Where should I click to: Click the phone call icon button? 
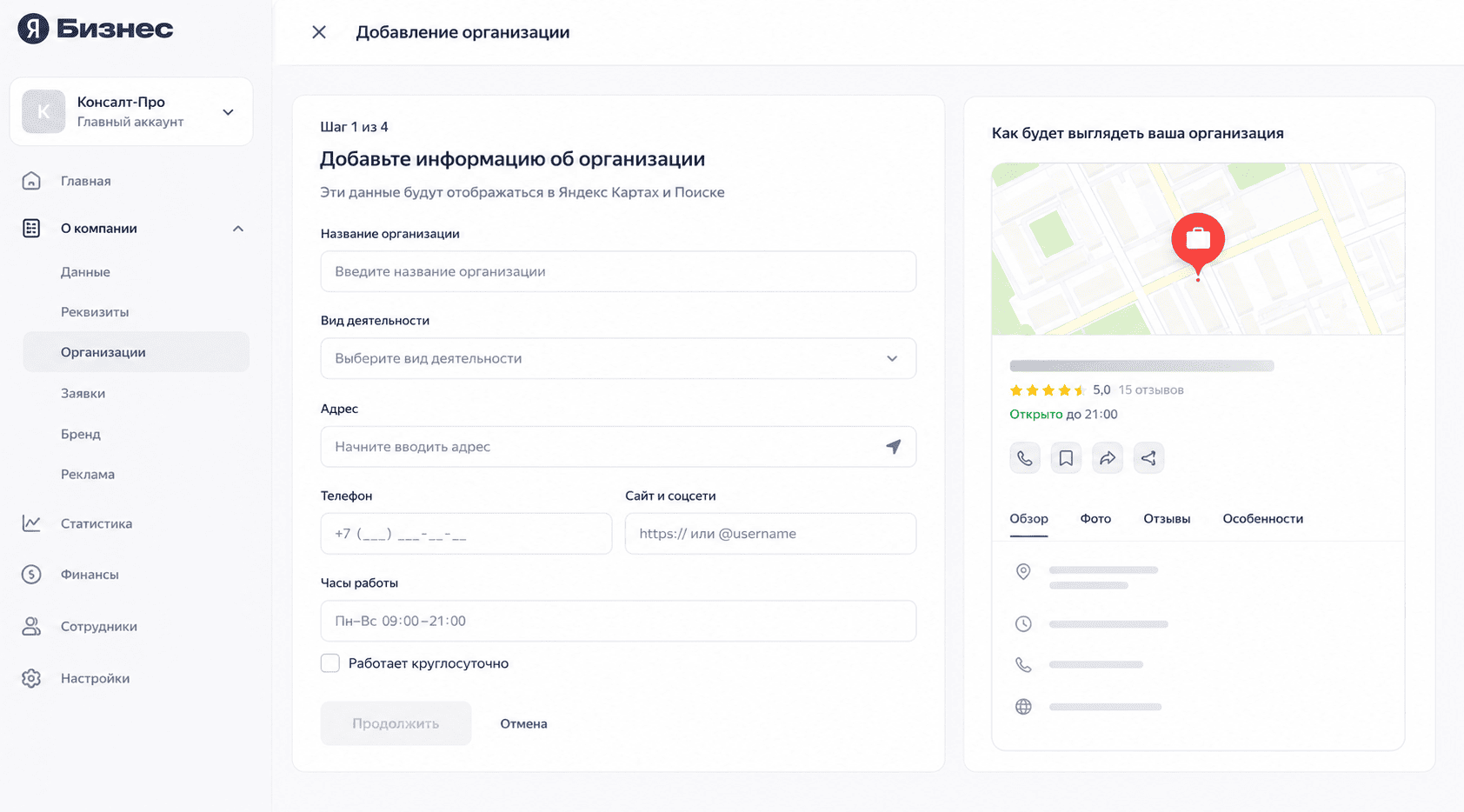pos(1025,458)
